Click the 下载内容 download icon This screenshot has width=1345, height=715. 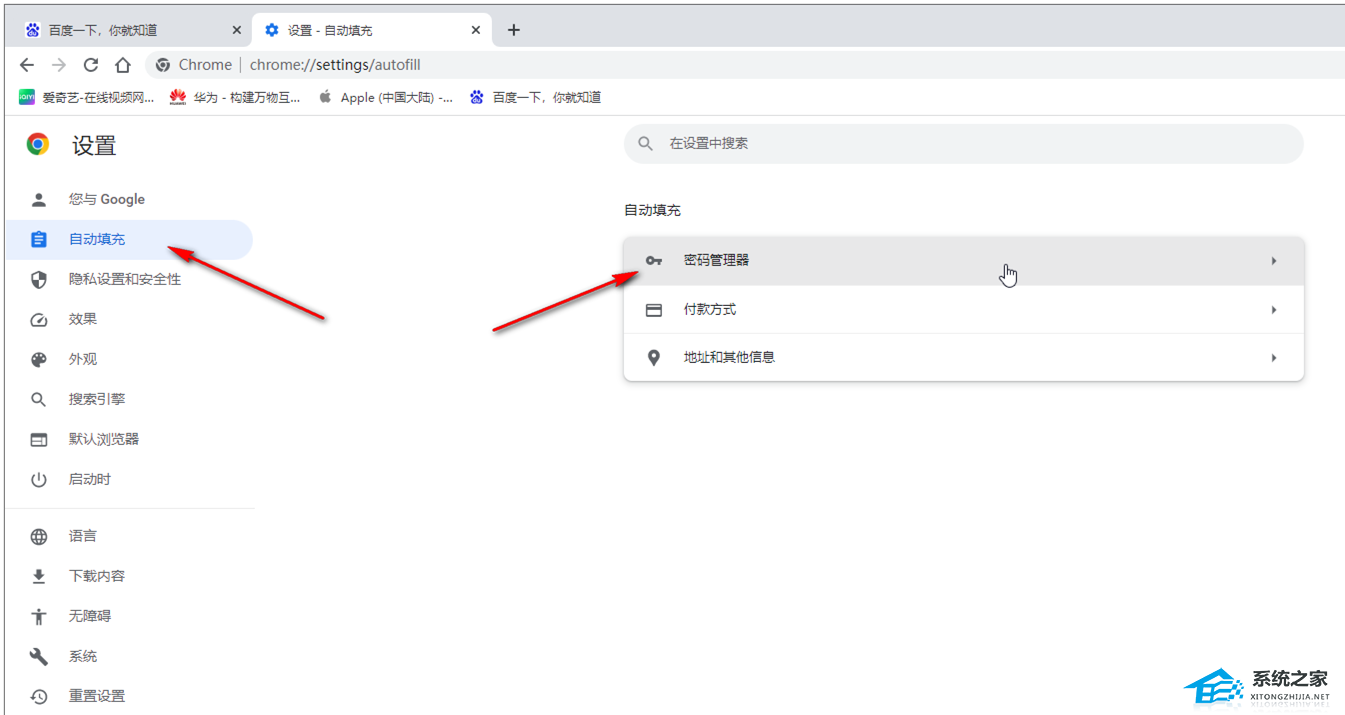click(39, 577)
